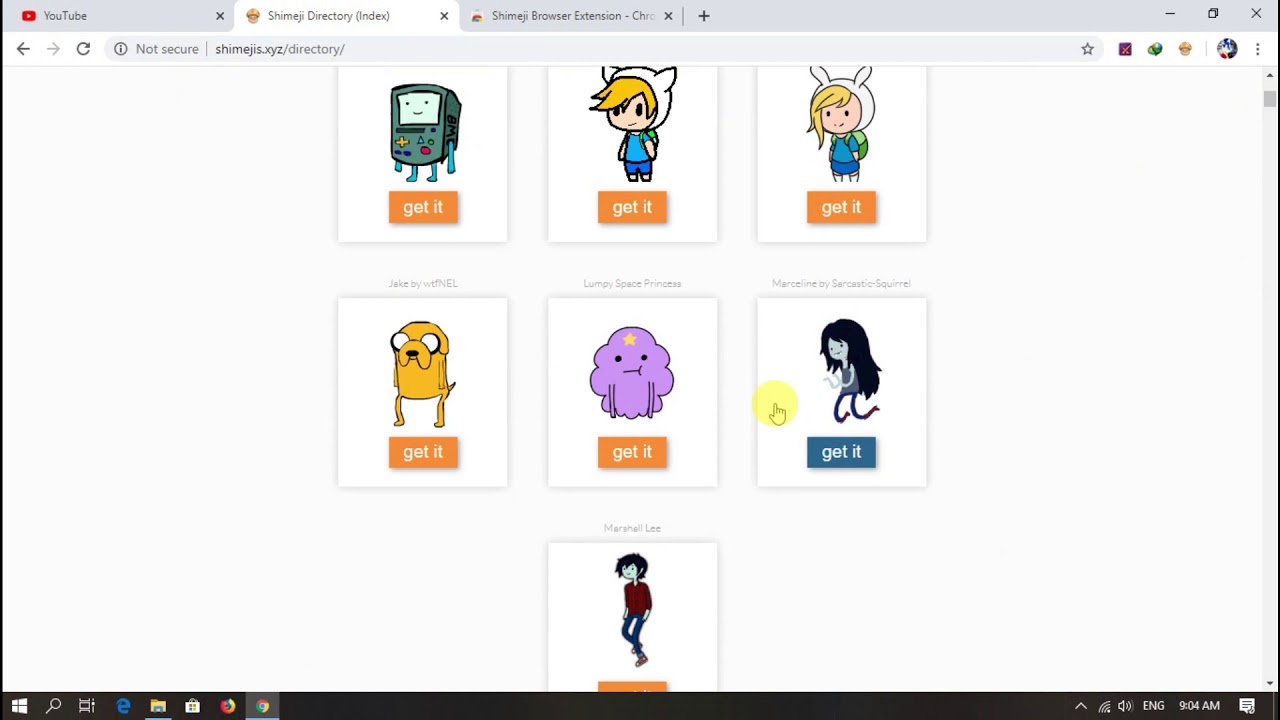This screenshot has width=1280, height=720.
Task: Open the Shimeji mushroom extension icon
Action: (1185, 49)
